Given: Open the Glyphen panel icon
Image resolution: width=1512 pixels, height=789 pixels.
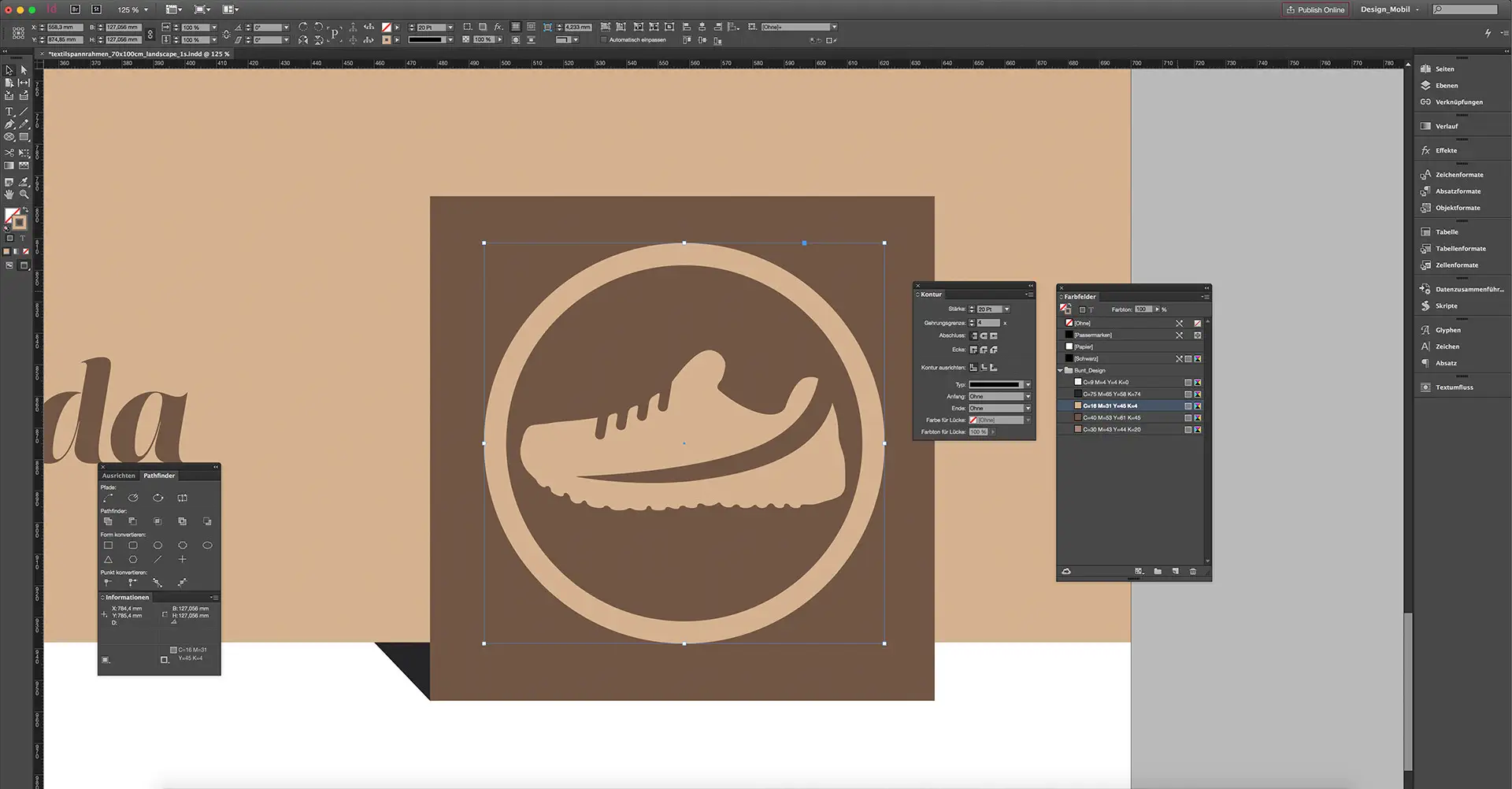Looking at the screenshot, I should (1426, 330).
